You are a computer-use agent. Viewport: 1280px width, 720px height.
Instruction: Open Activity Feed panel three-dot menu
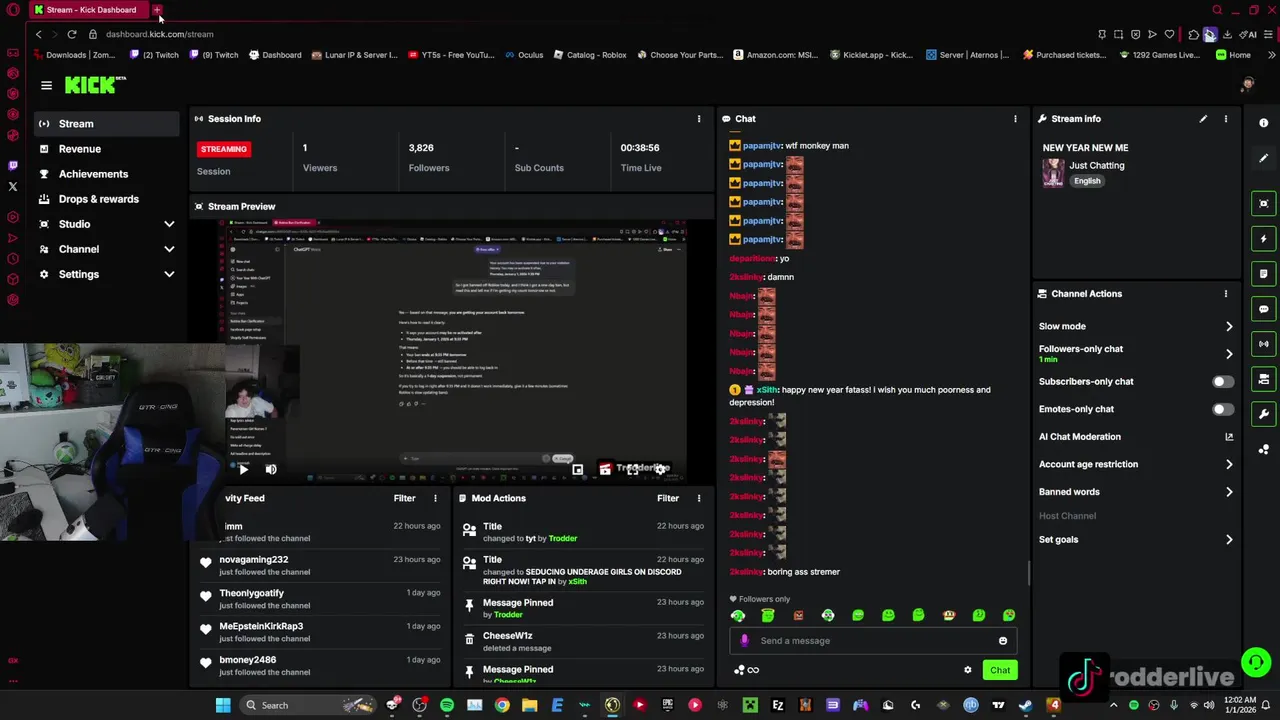click(435, 498)
